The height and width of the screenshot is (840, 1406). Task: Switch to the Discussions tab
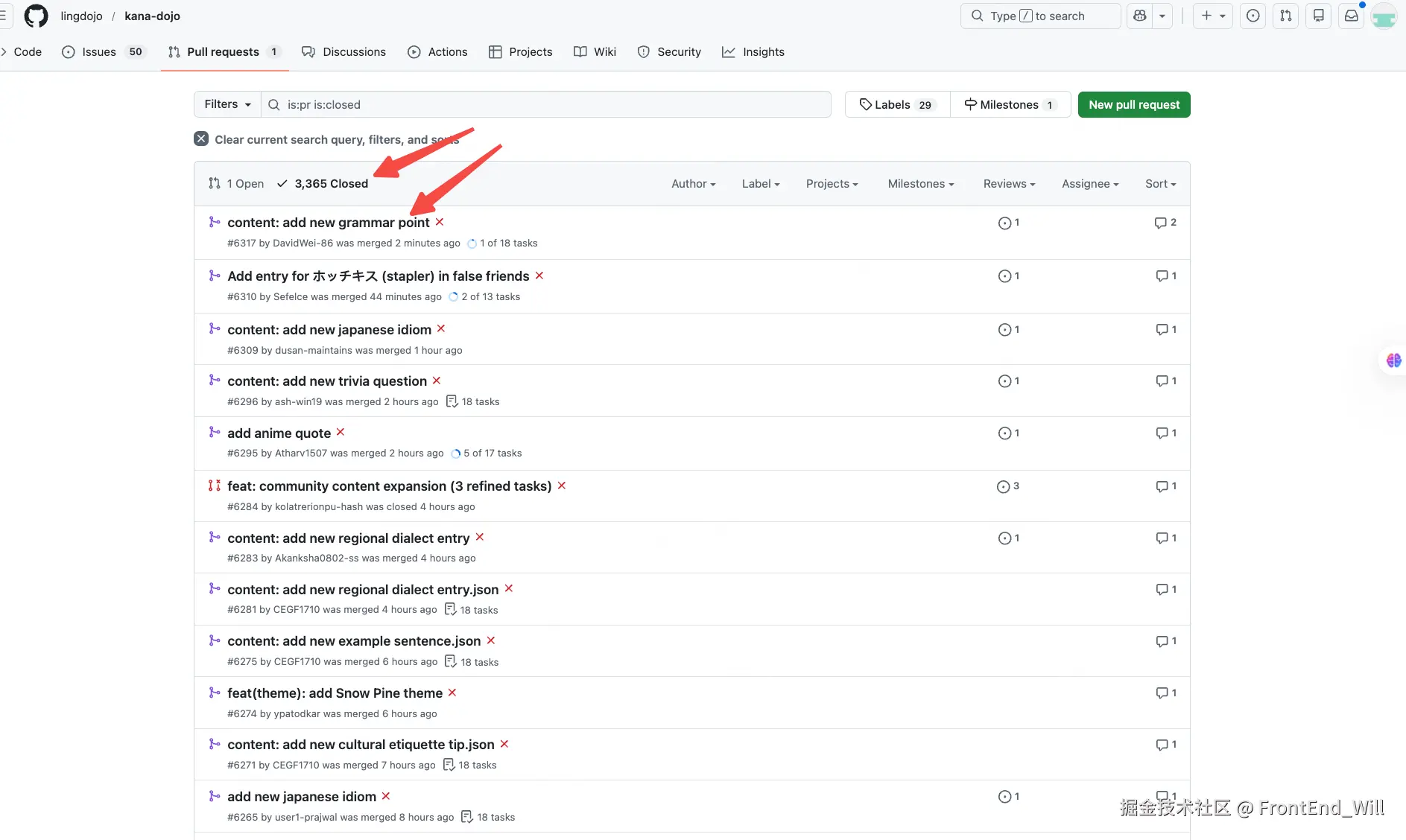[343, 51]
